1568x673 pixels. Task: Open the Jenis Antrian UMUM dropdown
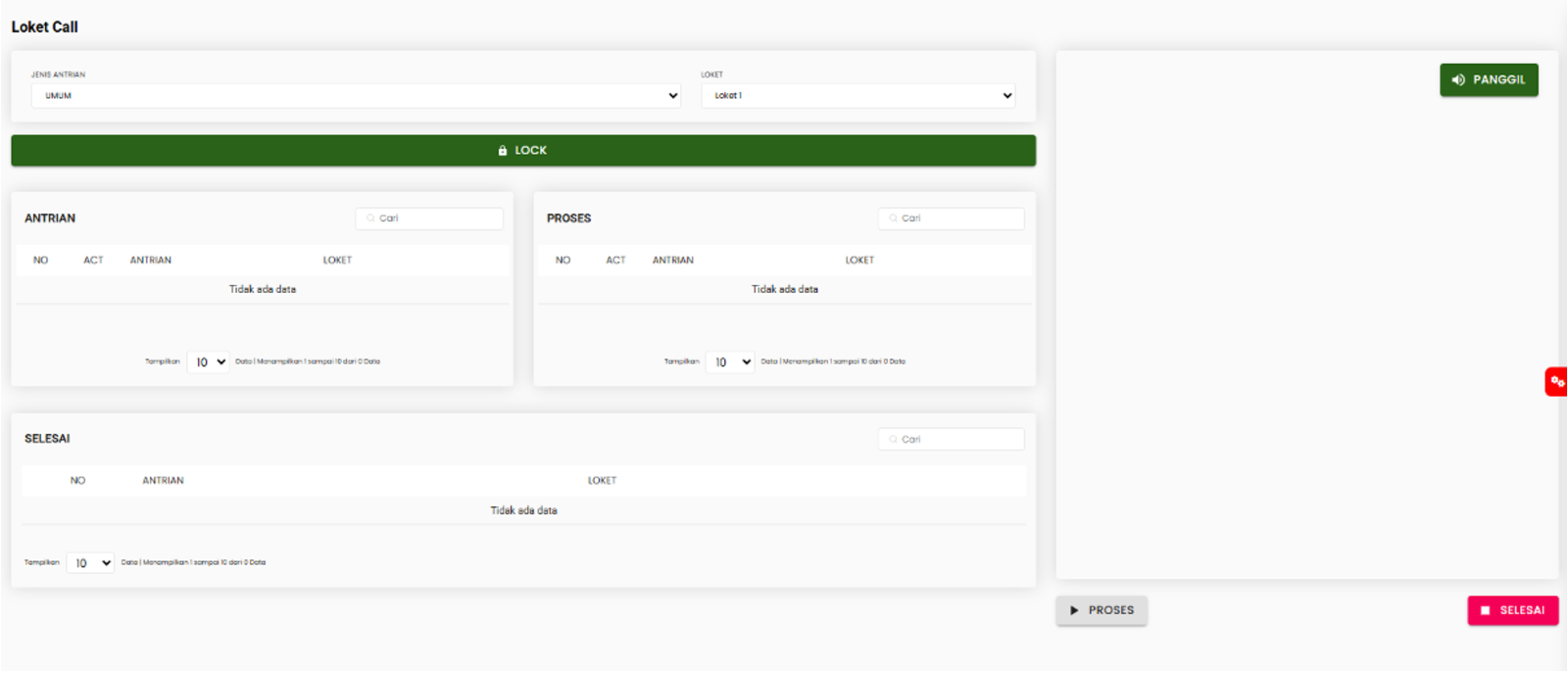357,95
